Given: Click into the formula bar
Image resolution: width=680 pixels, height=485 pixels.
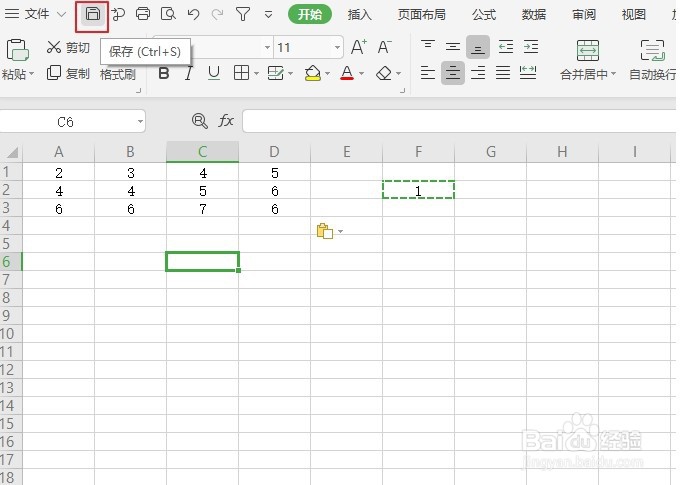Looking at the screenshot, I should click(460, 121).
